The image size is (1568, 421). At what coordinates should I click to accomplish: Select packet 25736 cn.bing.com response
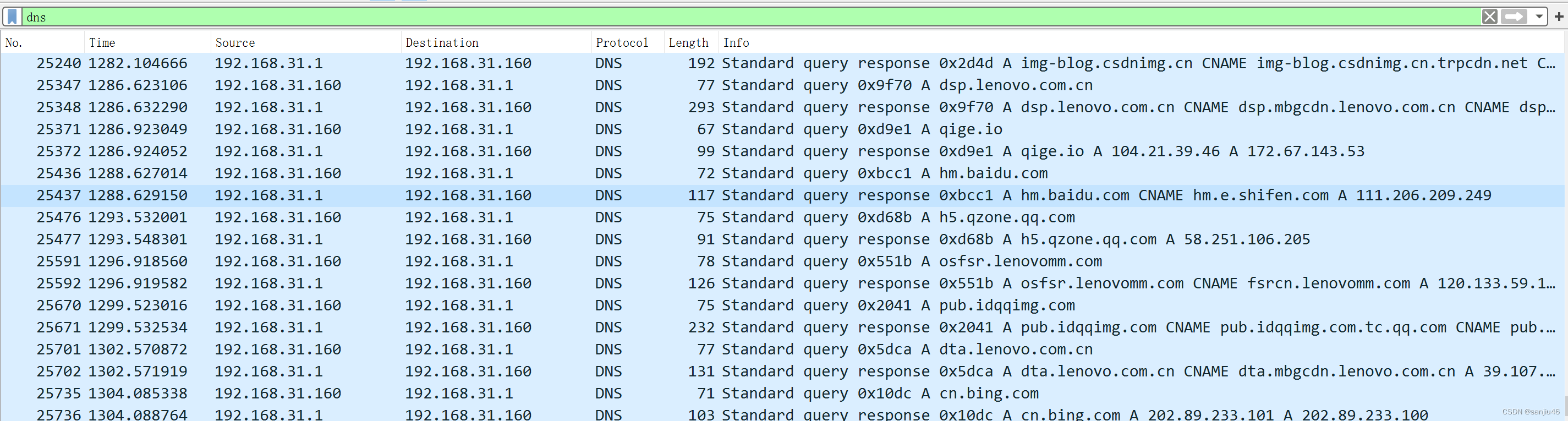782,414
